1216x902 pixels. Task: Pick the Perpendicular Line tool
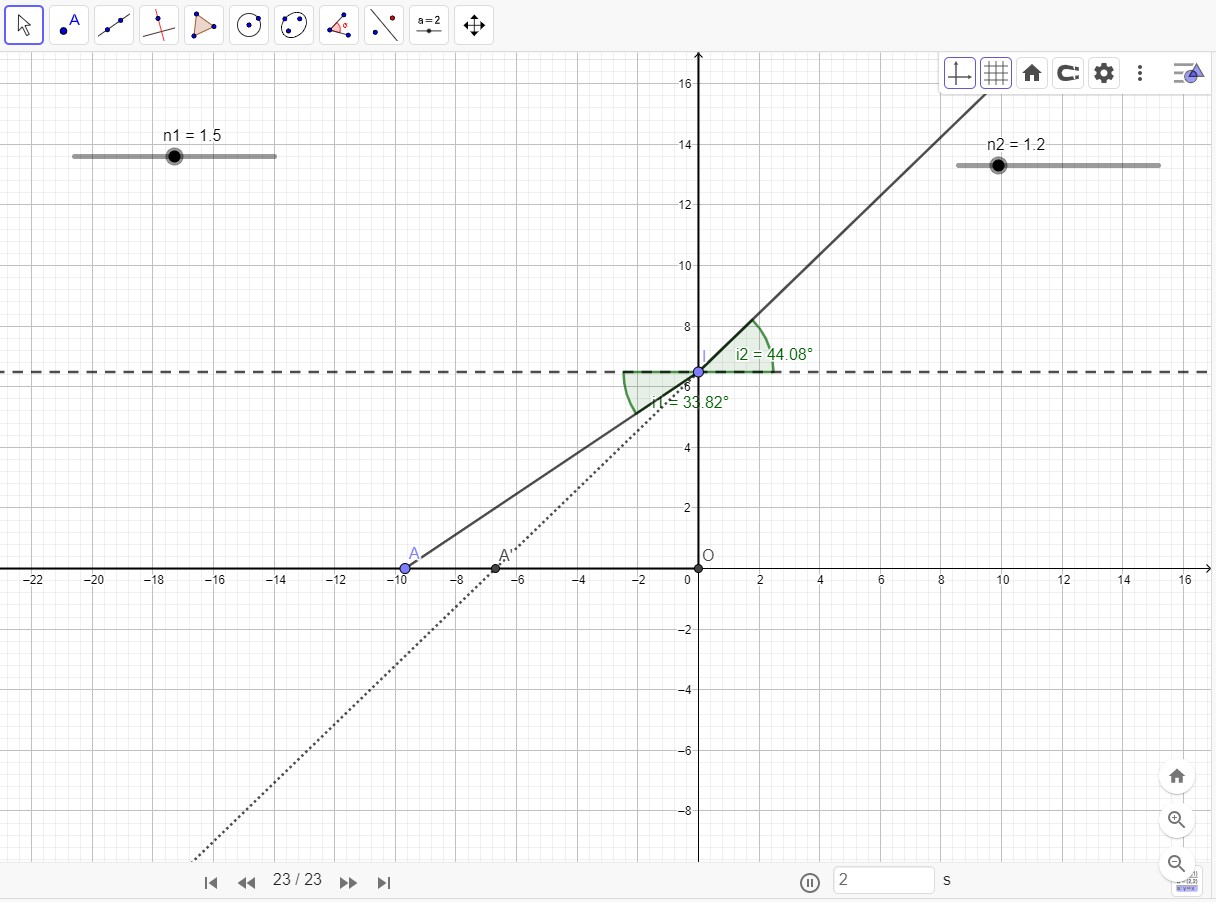(x=159, y=25)
